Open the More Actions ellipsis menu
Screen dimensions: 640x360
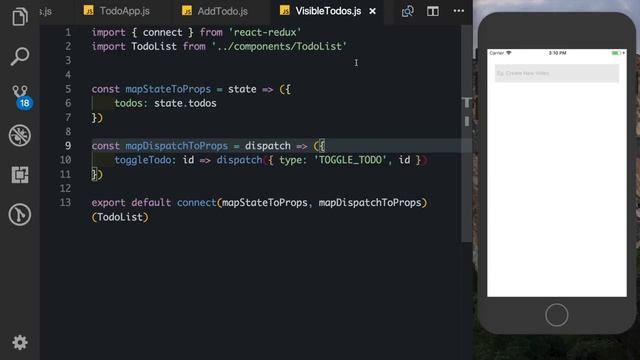click(x=459, y=11)
